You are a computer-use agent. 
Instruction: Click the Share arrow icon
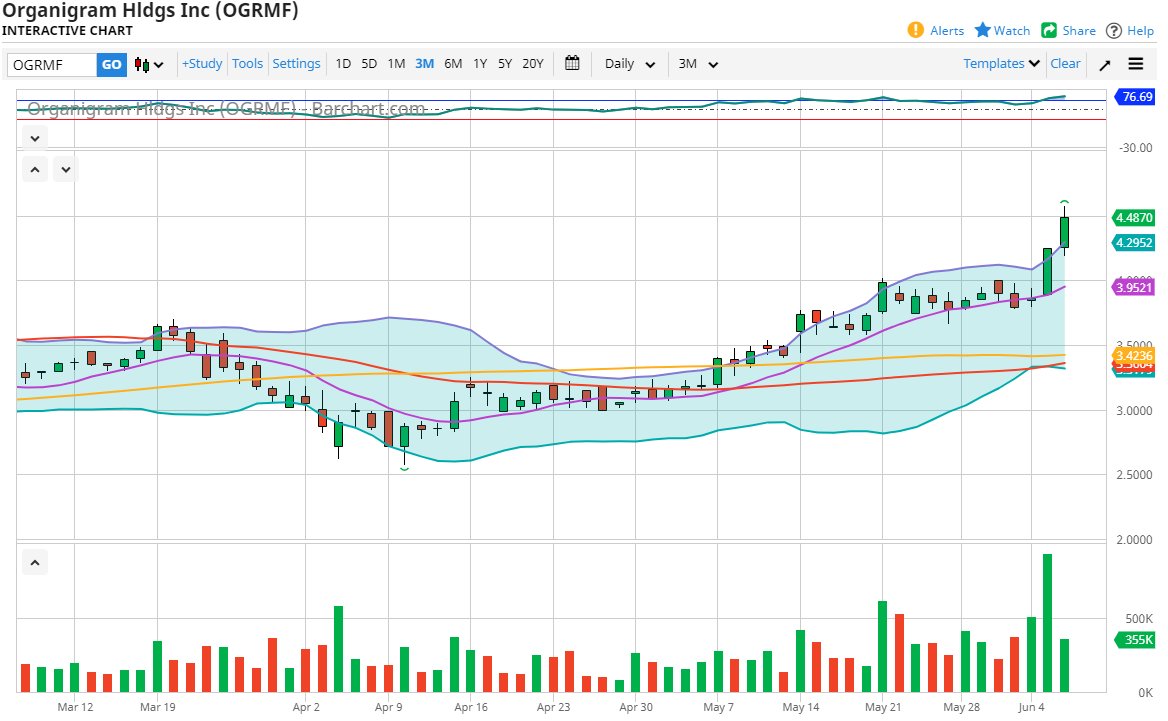click(x=1049, y=30)
